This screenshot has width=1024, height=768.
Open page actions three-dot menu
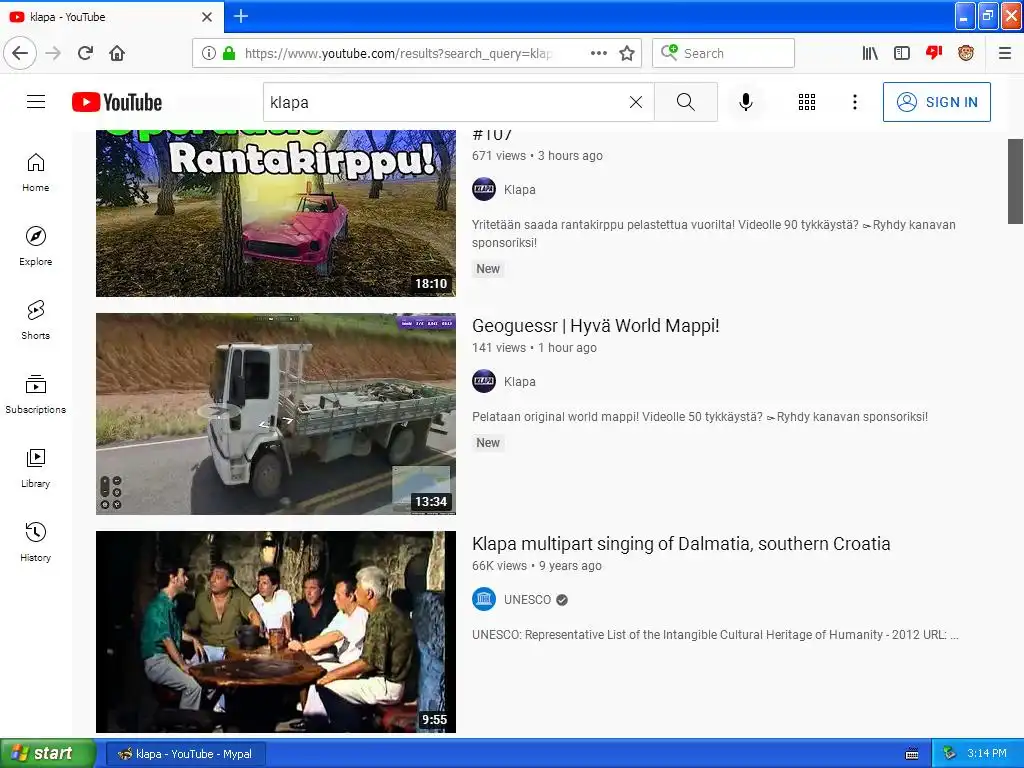point(599,53)
